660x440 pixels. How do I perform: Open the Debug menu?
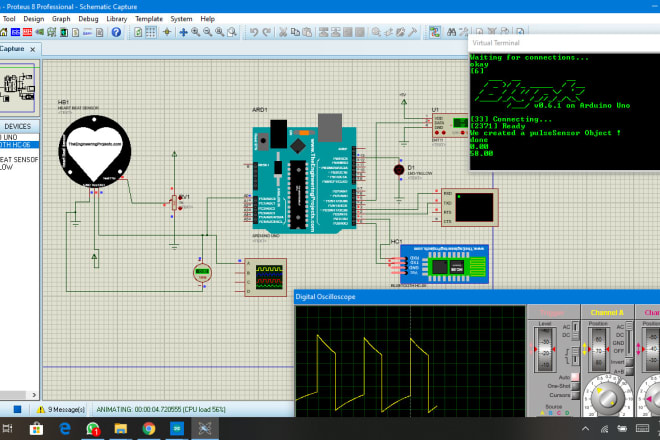[x=88, y=19]
